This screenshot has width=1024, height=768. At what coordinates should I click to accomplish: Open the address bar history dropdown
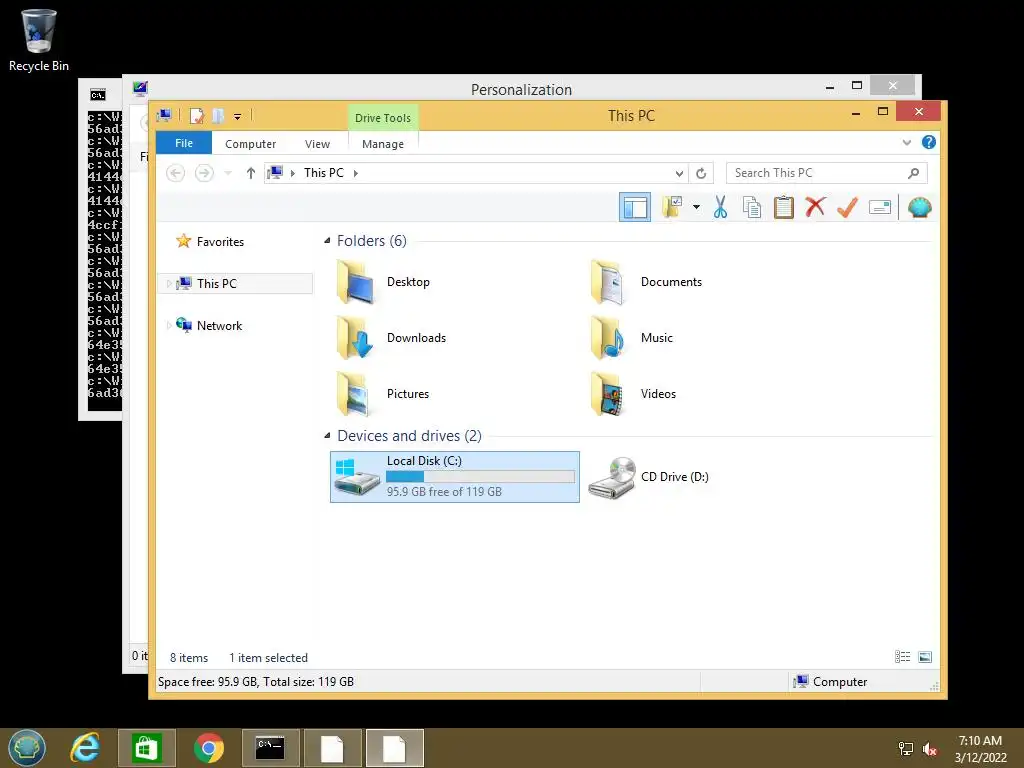[x=679, y=173]
